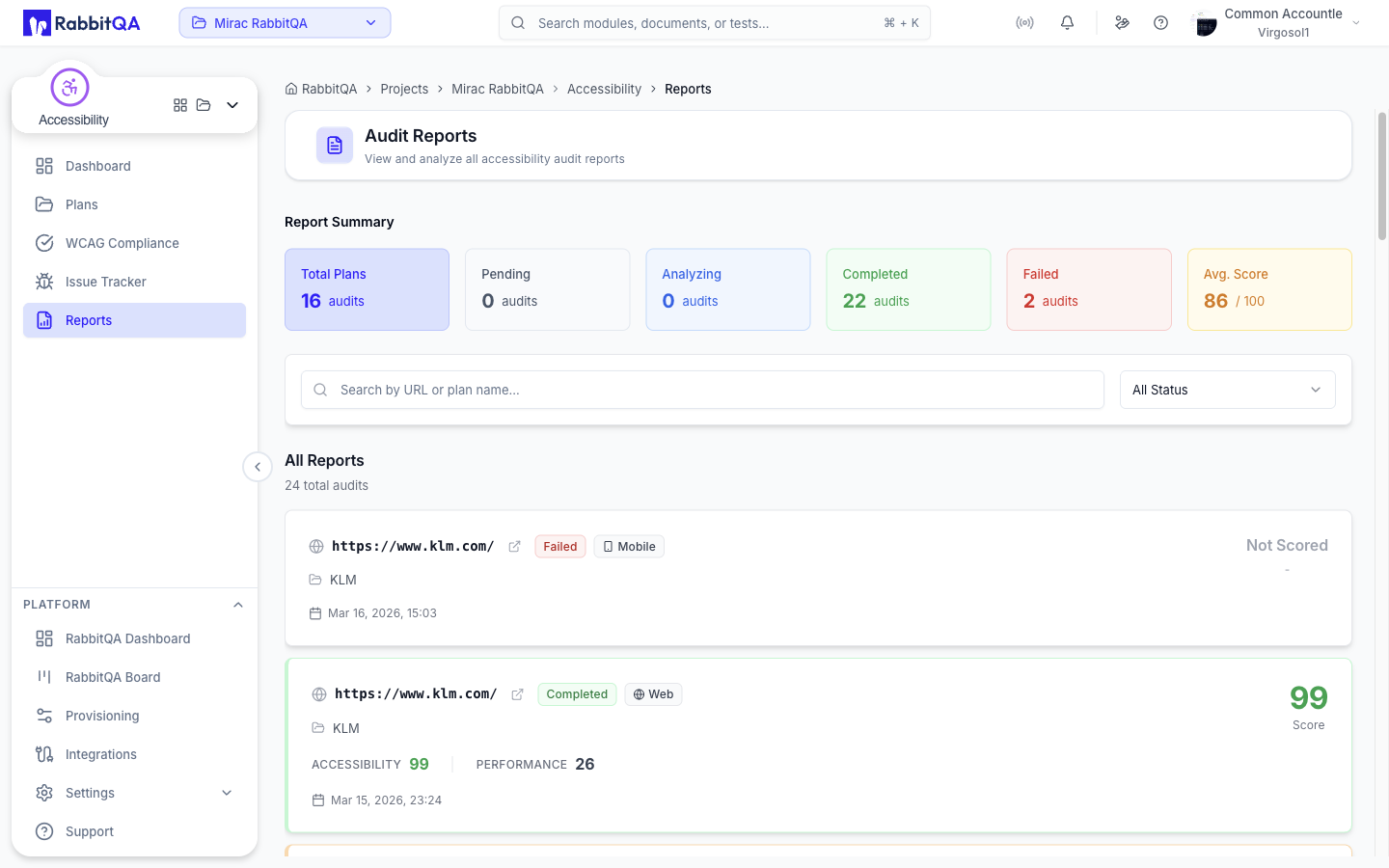The width and height of the screenshot is (1389, 868).
Task: Click the Dashboard sidebar icon
Action: click(x=44, y=166)
